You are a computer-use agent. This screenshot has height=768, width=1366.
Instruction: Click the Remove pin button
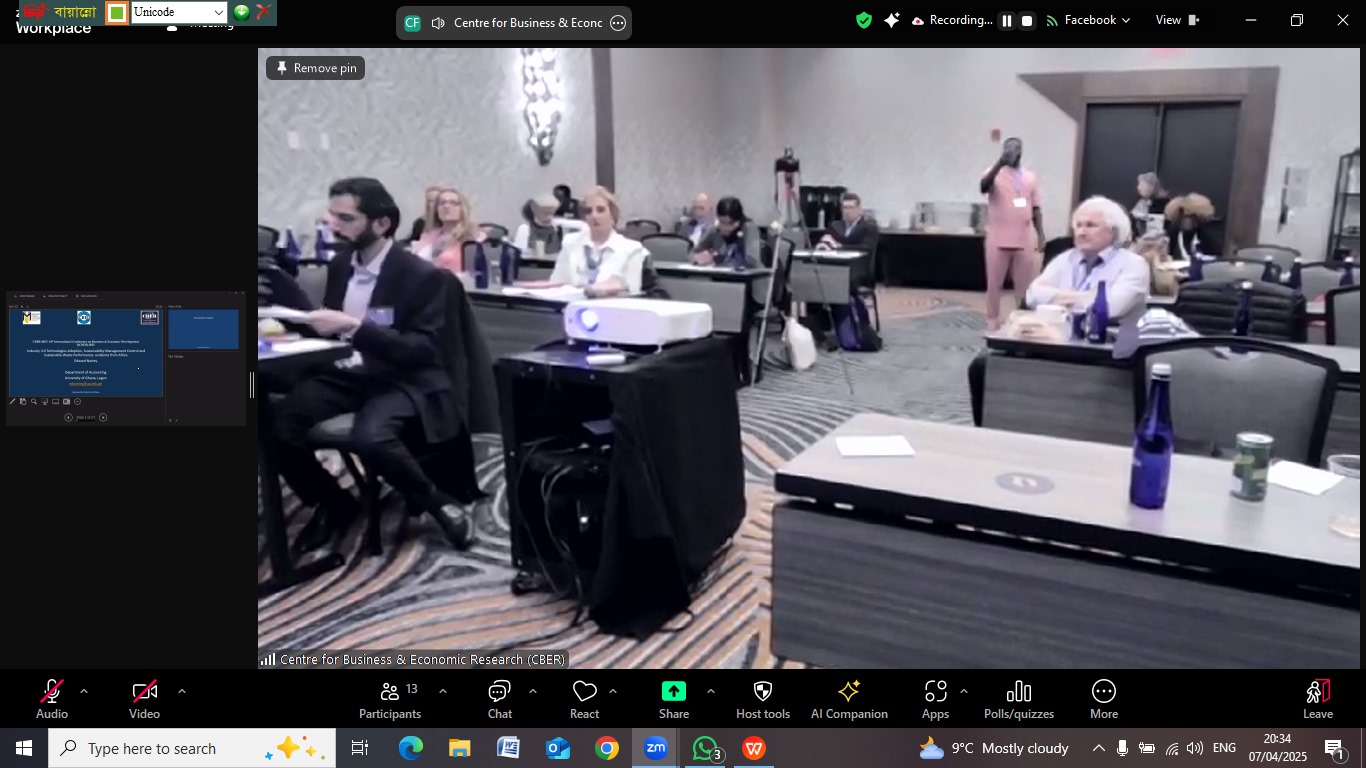pos(316,68)
